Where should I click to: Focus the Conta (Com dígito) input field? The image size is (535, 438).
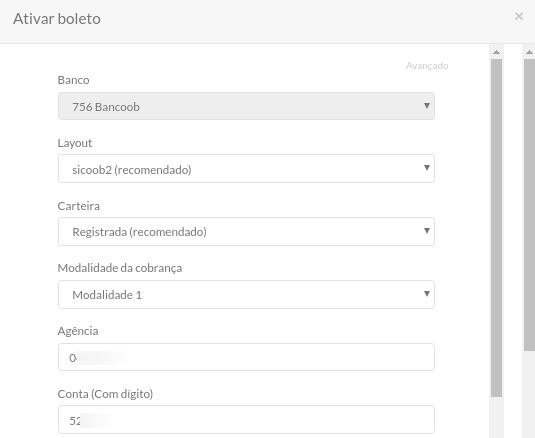click(246, 420)
